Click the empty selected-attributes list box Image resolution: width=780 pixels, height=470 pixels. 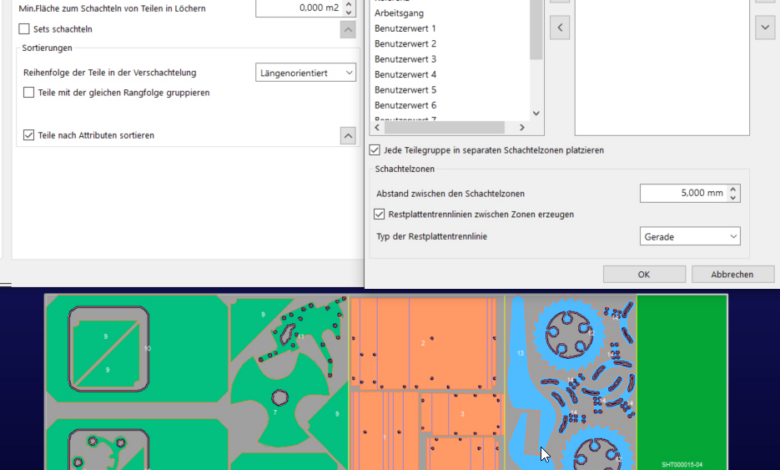(662, 67)
